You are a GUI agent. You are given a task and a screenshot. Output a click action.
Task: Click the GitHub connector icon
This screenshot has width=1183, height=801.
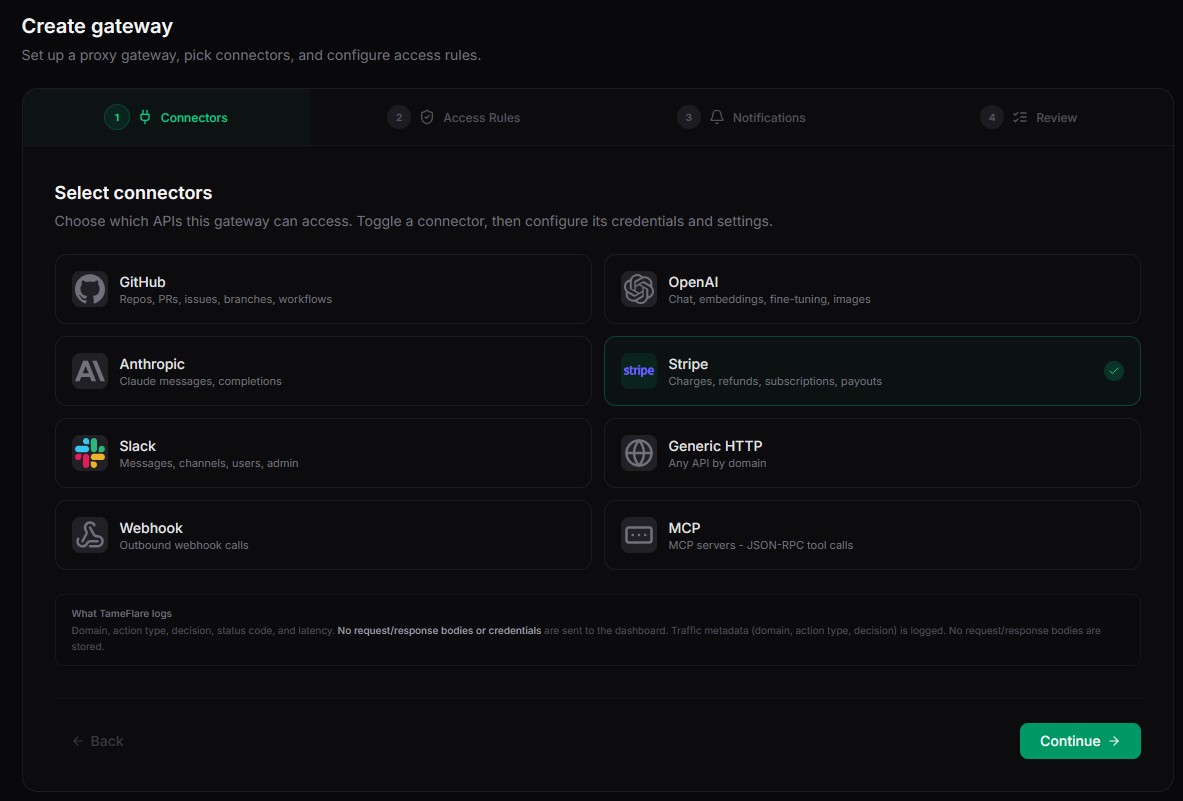coord(89,289)
